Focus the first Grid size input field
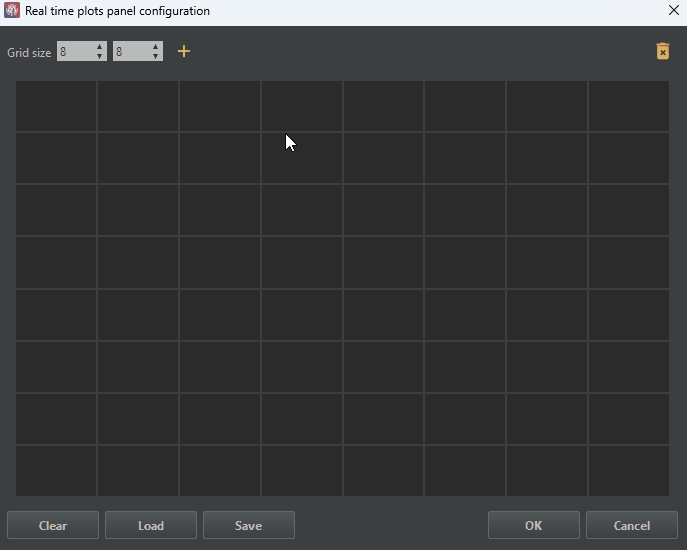Image resolution: width=687 pixels, height=550 pixels. pyautogui.click(x=74, y=51)
